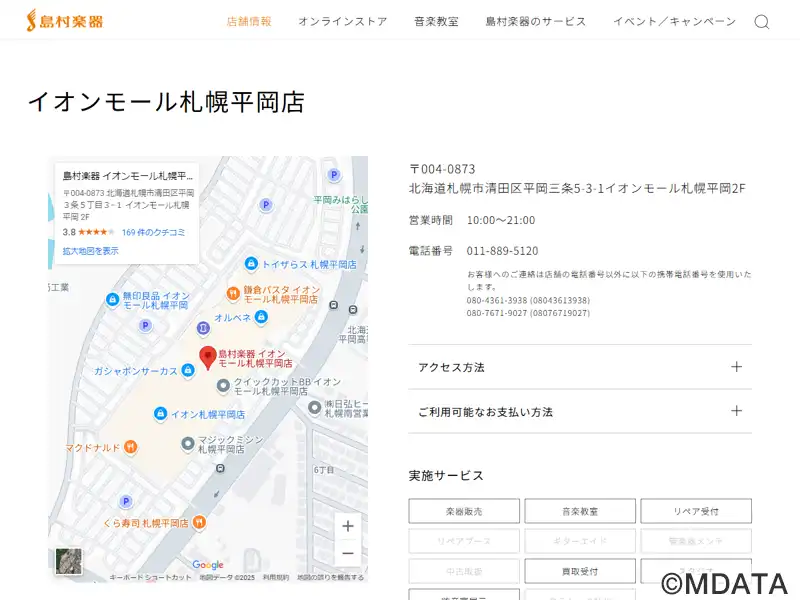
Task: Click the 無印良品 shopping pin icon
Action: [112, 299]
